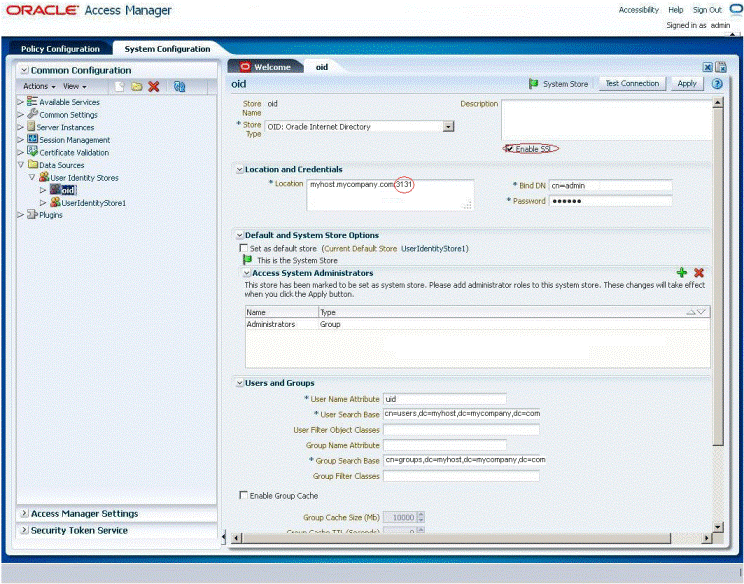Image resolution: width=744 pixels, height=584 pixels.
Task: Click the Bind DN input field
Action: click(x=610, y=185)
